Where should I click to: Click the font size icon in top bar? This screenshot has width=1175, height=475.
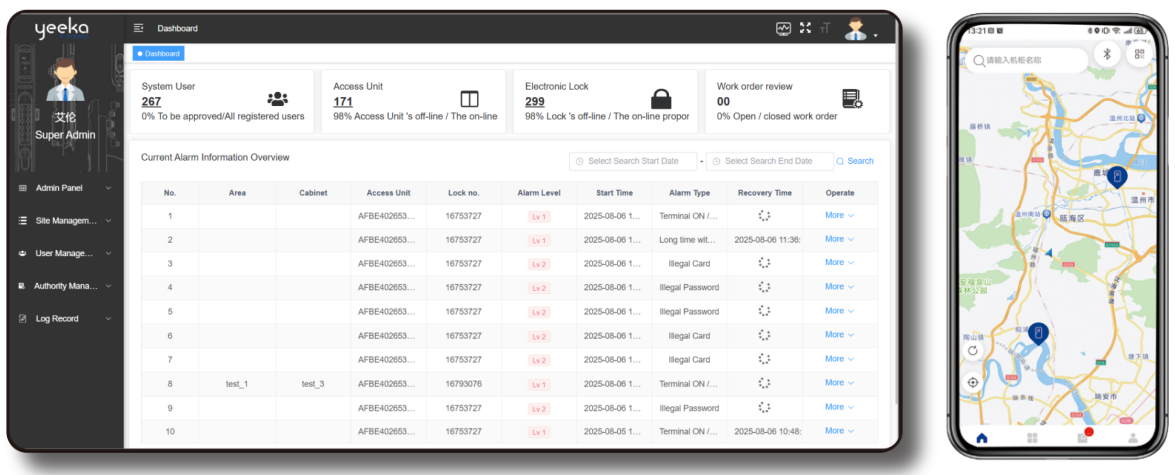pyautogui.click(x=826, y=28)
